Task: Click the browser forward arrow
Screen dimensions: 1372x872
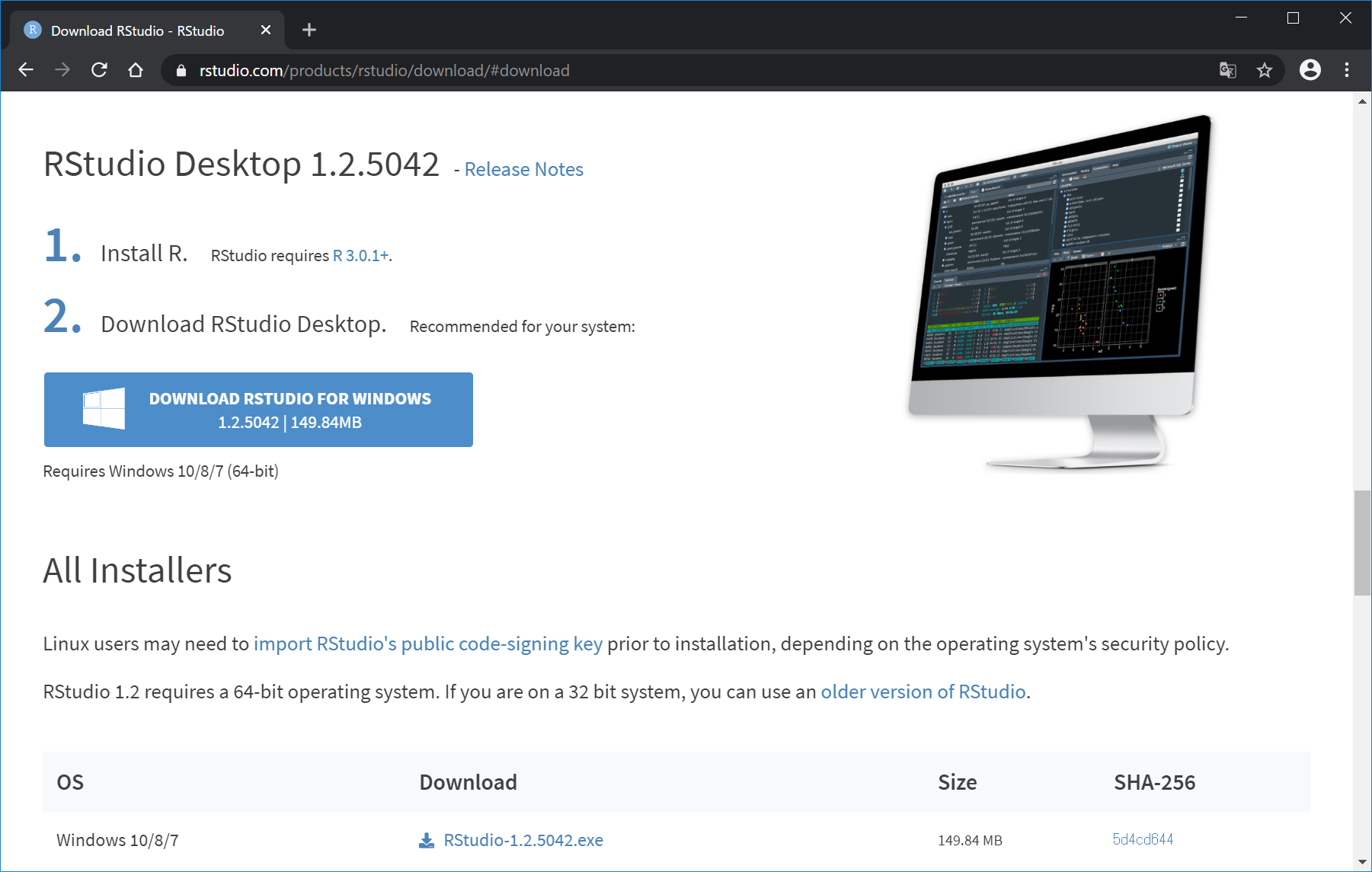Action: (x=62, y=70)
